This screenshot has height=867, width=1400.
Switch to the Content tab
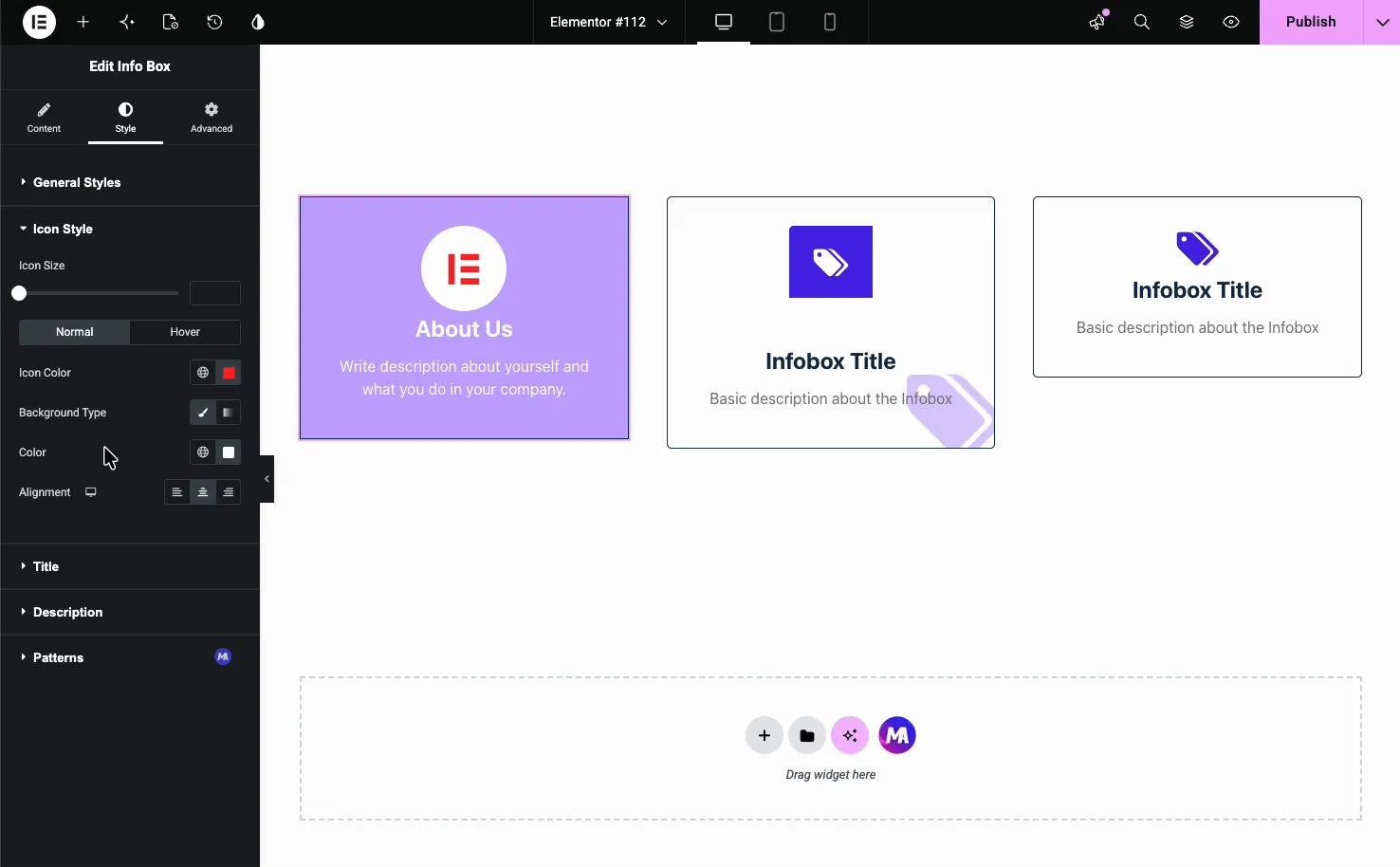pyautogui.click(x=44, y=118)
